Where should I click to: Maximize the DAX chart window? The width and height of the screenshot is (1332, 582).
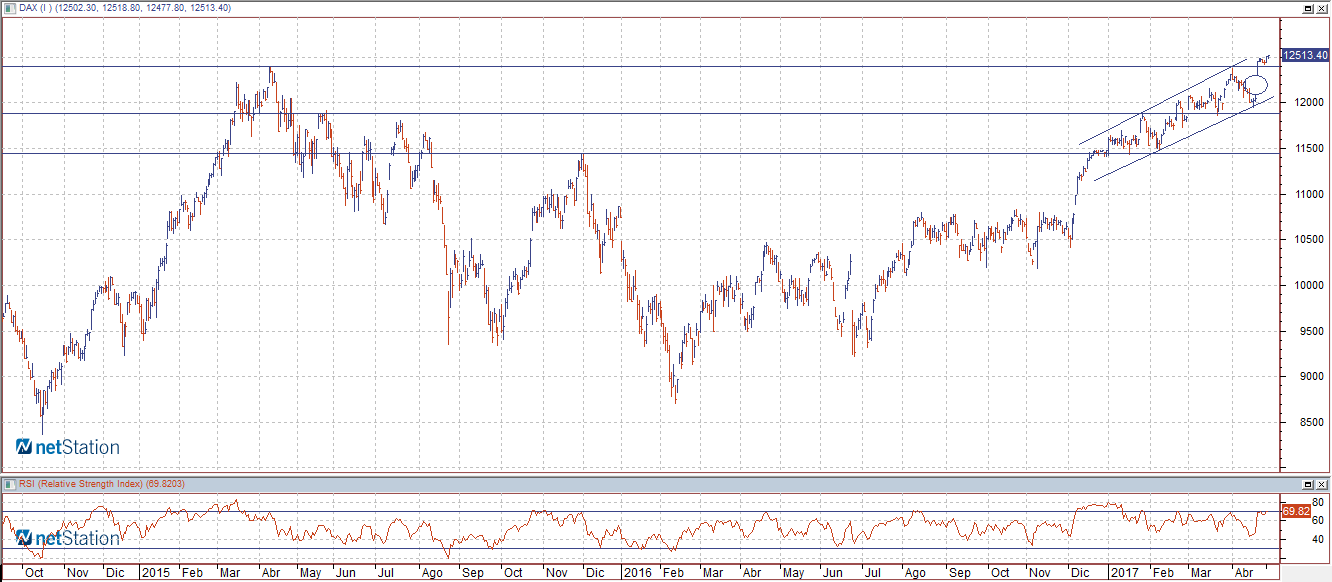tap(1306, 8)
